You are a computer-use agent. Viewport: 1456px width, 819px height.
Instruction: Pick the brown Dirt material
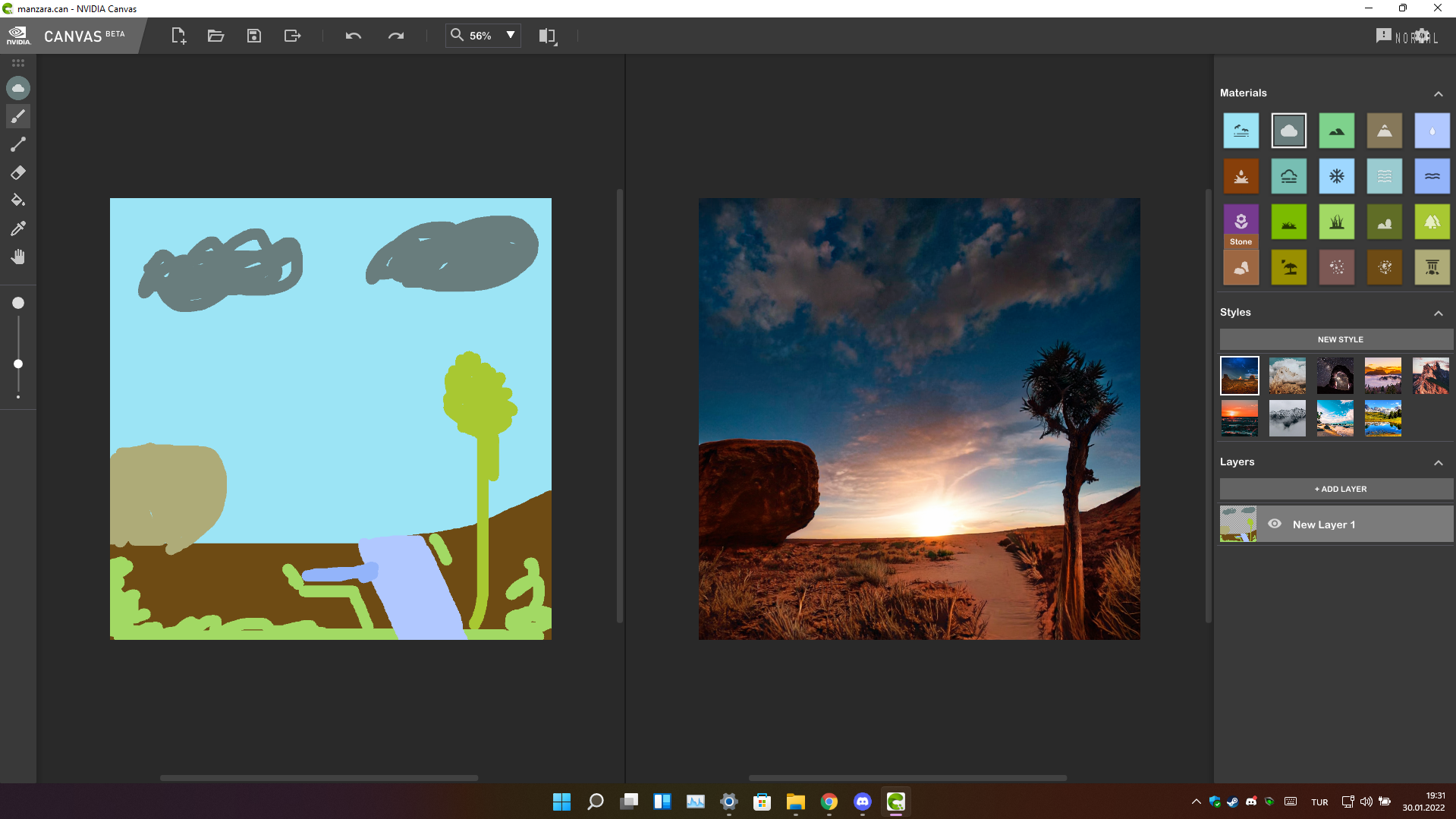[x=1385, y=267]
